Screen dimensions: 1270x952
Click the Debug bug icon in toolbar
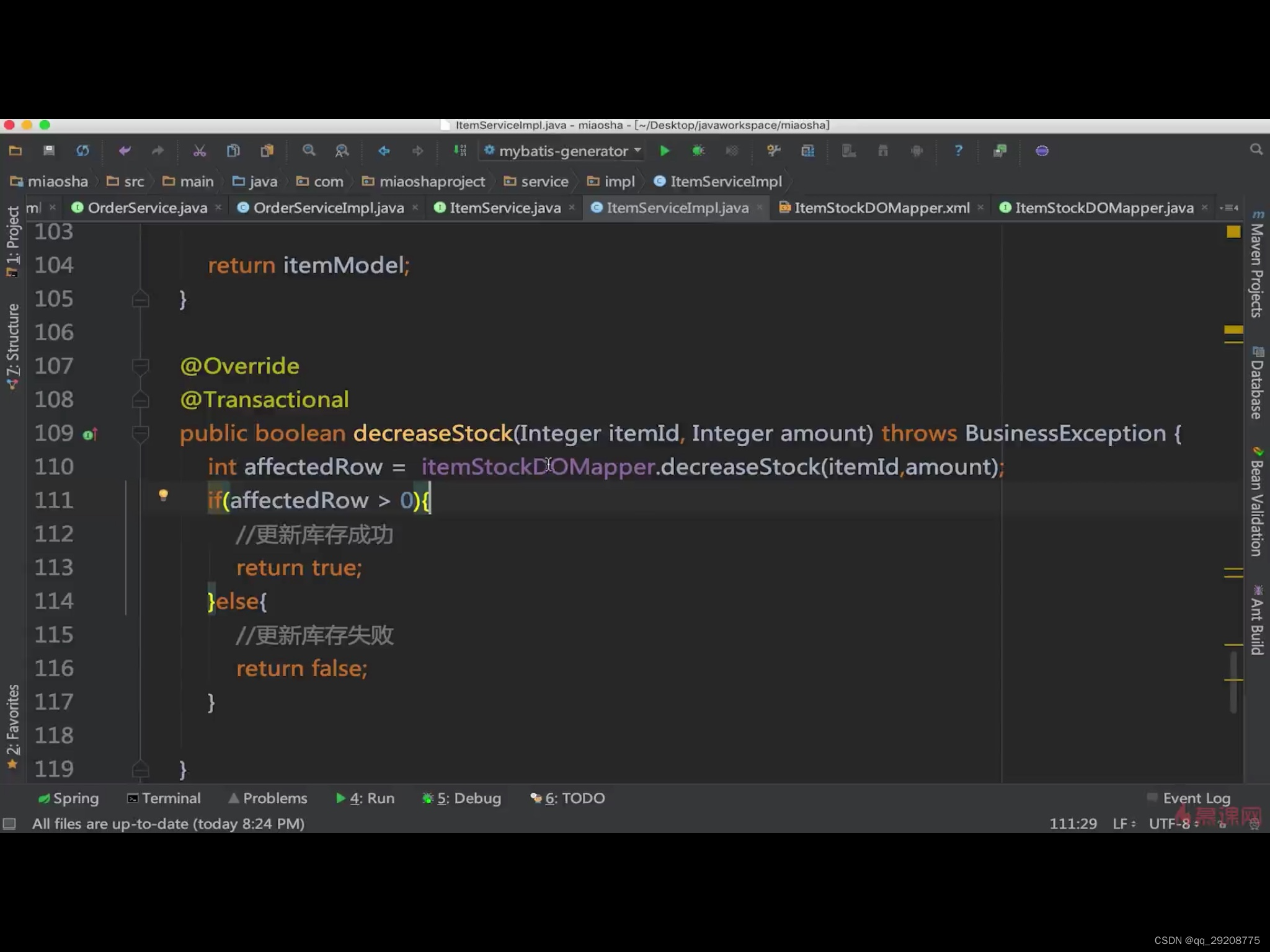[x=698, y=151]
